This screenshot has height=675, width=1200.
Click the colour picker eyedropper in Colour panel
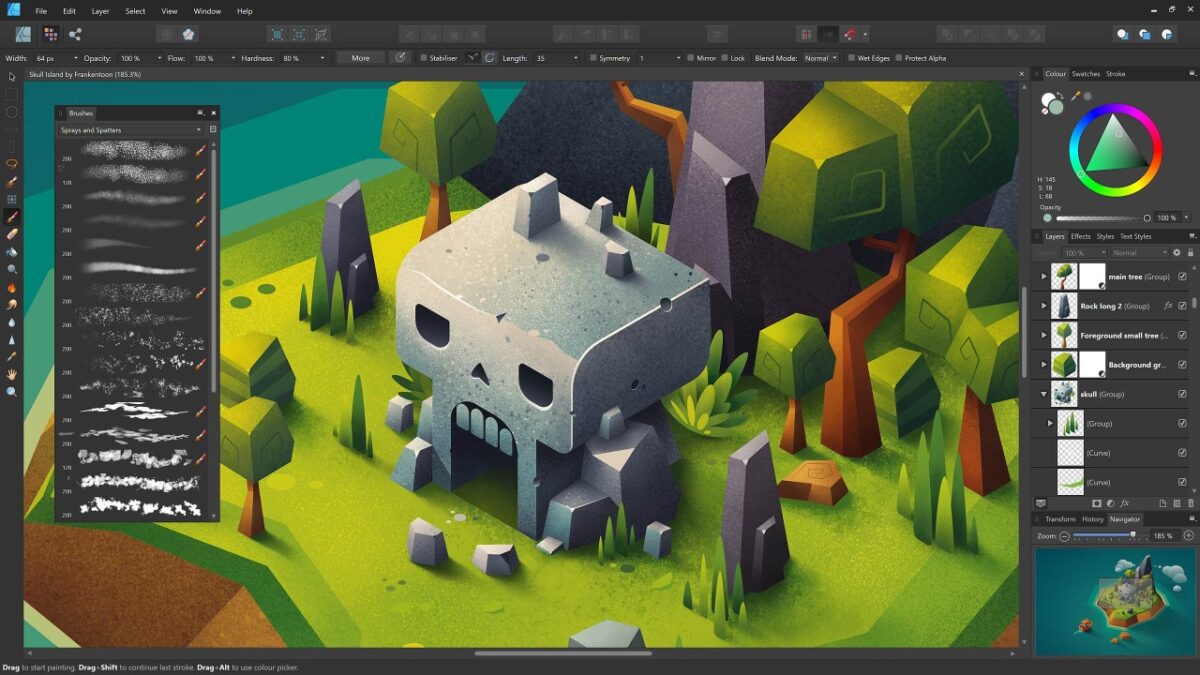(x=1076, y=96)
